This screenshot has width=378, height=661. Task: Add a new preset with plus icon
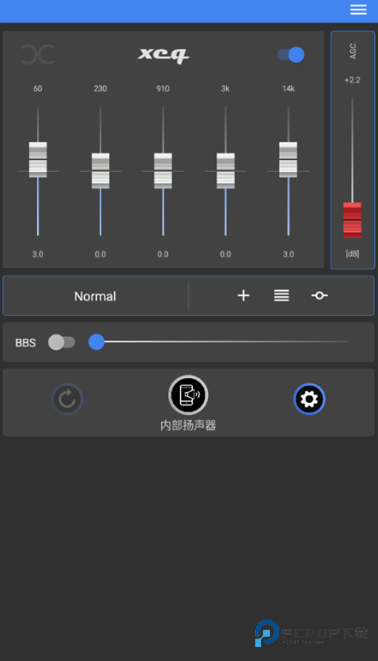[x=244, y=296]
